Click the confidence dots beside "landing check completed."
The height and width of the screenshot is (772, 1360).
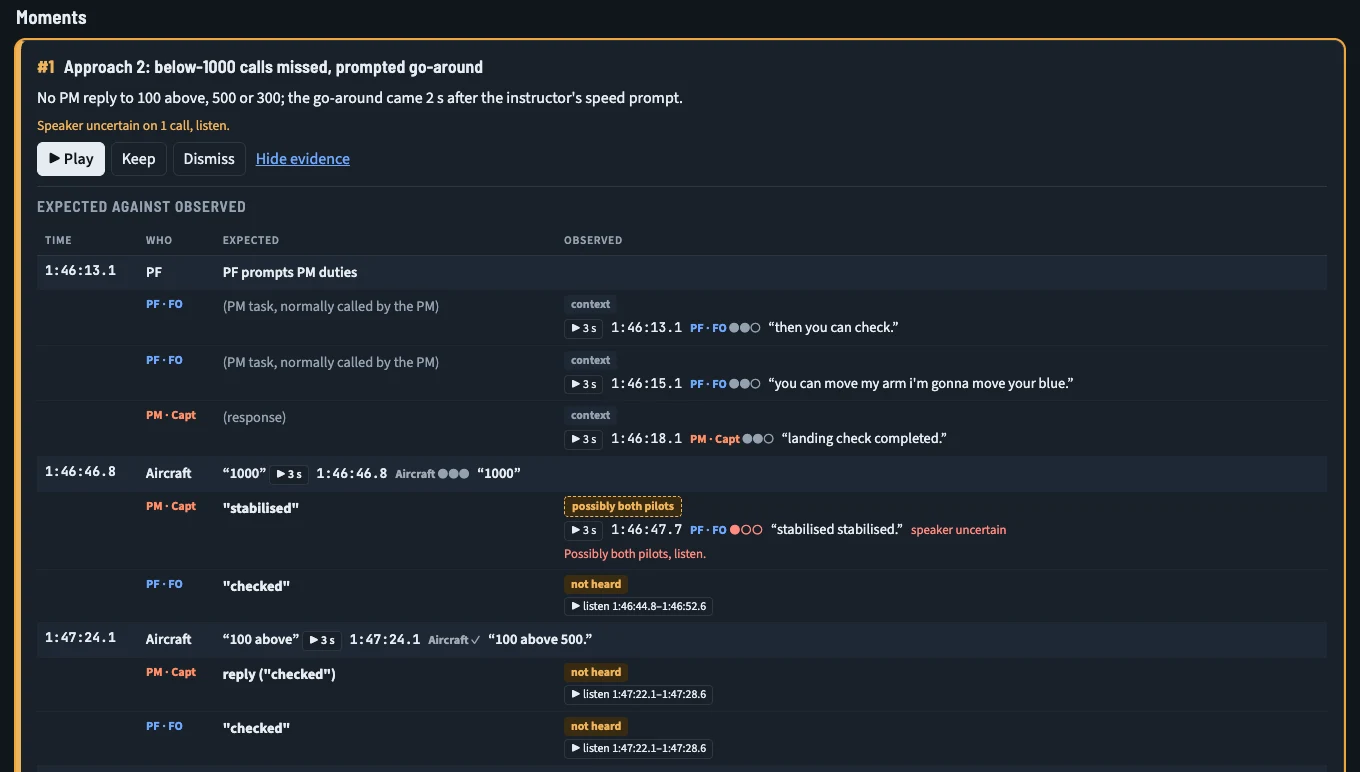point(758,439)
